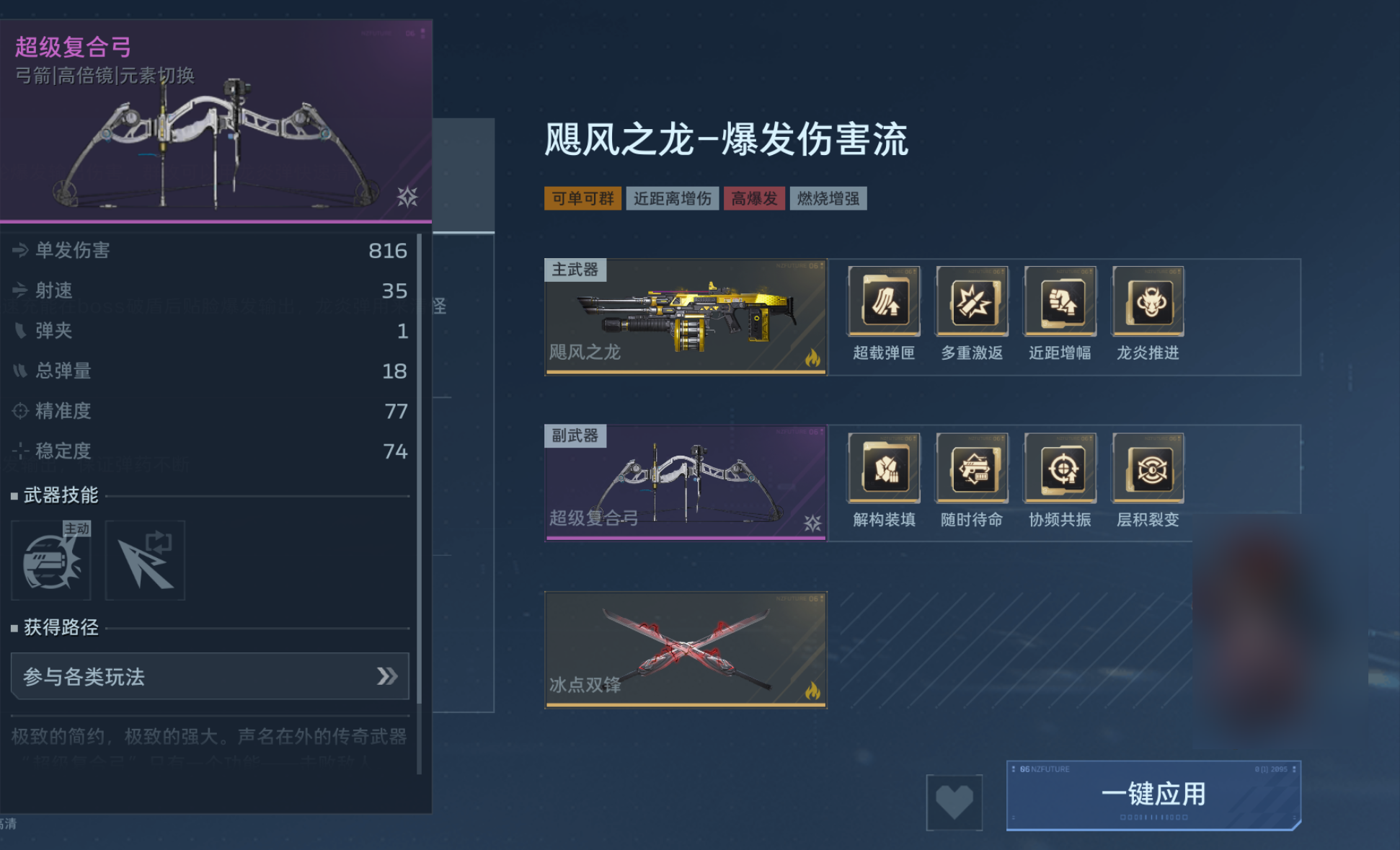This screenshot has height=850, width=1400.
Task: Select the 多重激返 skill icon
Action: tap(972, 301)
